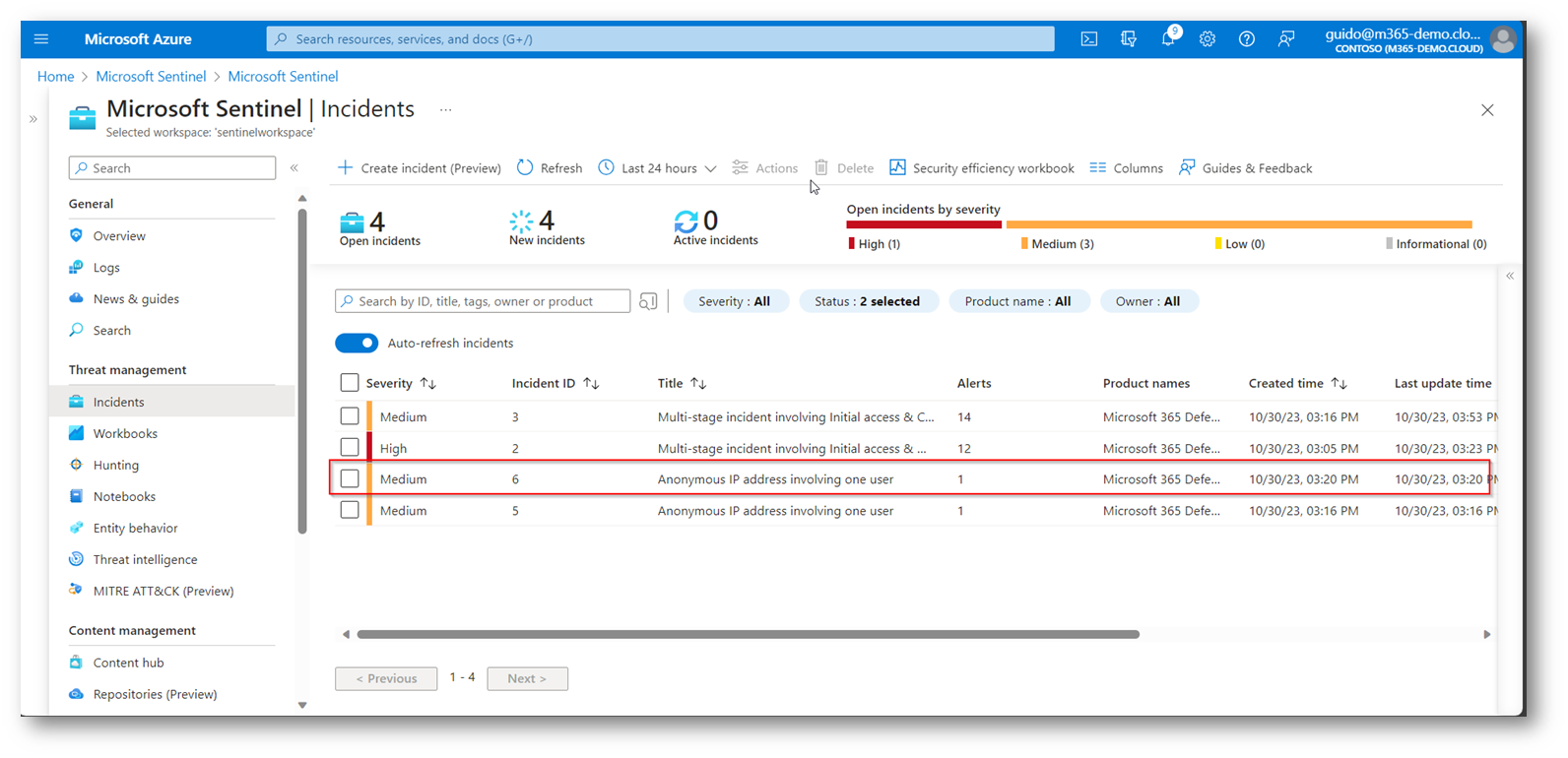
Task: Open Notebooks in the sidebar
Action: click(x=124, y=497)
